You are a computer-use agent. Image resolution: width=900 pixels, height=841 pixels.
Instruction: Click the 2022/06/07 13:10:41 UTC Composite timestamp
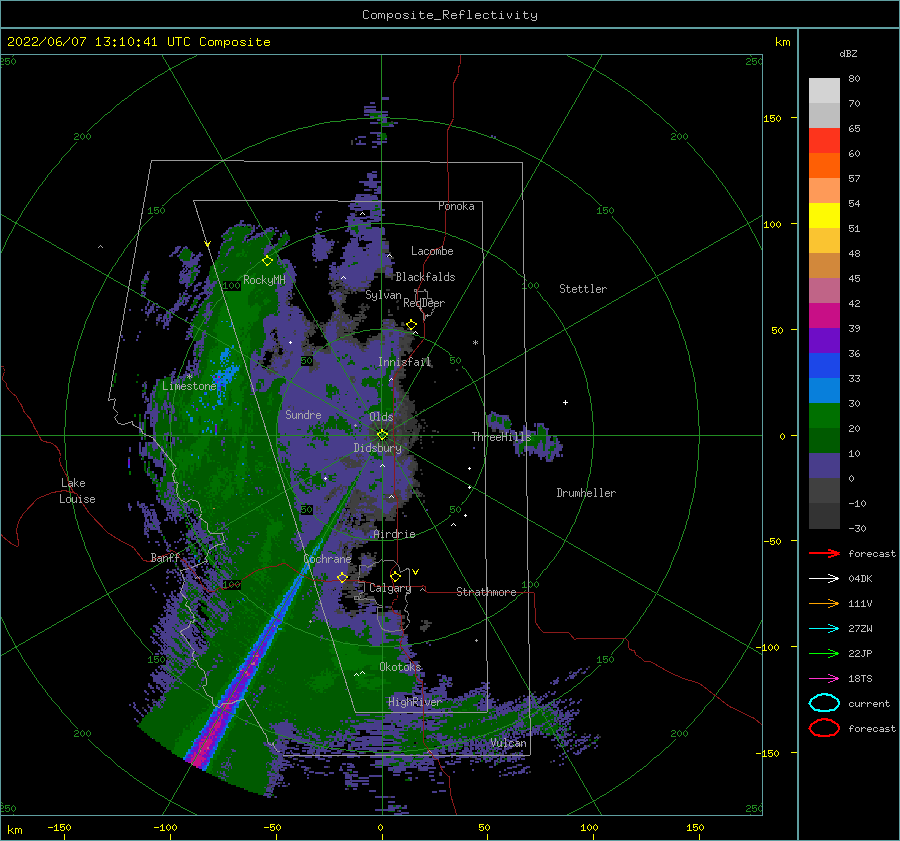[x=138, y=41]
